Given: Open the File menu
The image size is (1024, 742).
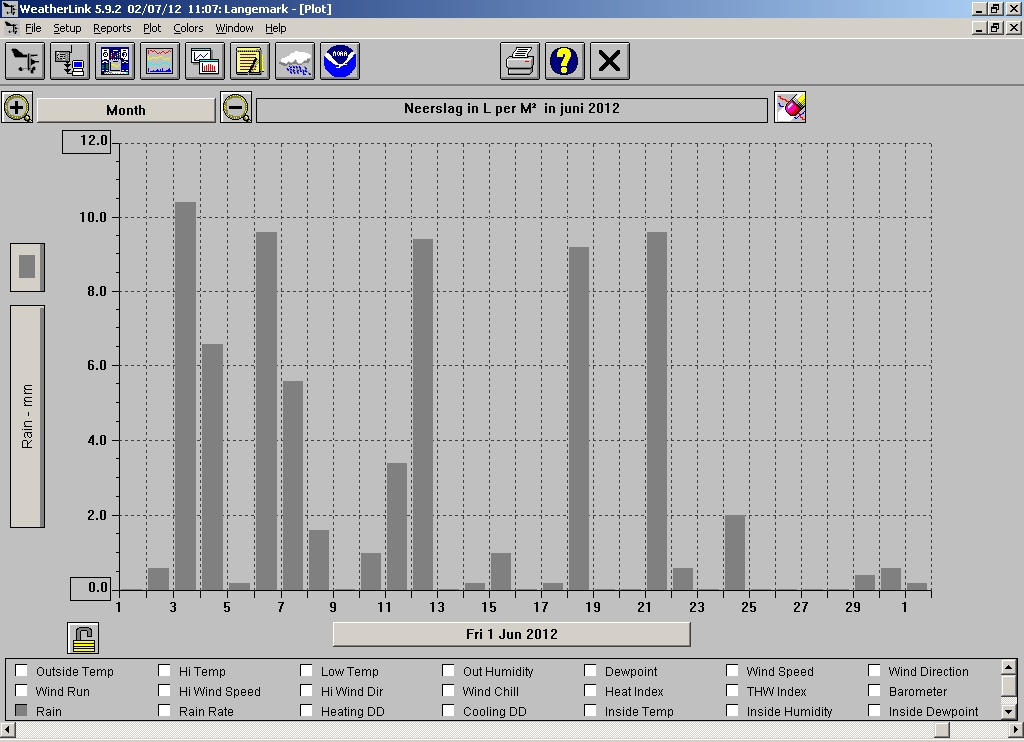Looking at the screenshot, I should point(33,28).
